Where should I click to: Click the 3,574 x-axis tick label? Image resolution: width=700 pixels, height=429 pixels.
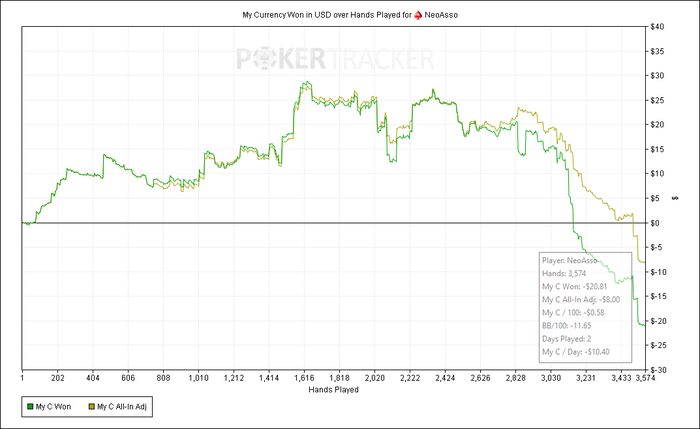pos(646,378)
